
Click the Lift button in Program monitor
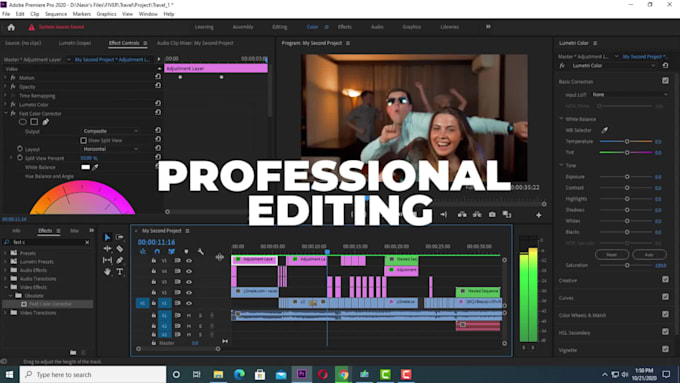coord(462,215)
